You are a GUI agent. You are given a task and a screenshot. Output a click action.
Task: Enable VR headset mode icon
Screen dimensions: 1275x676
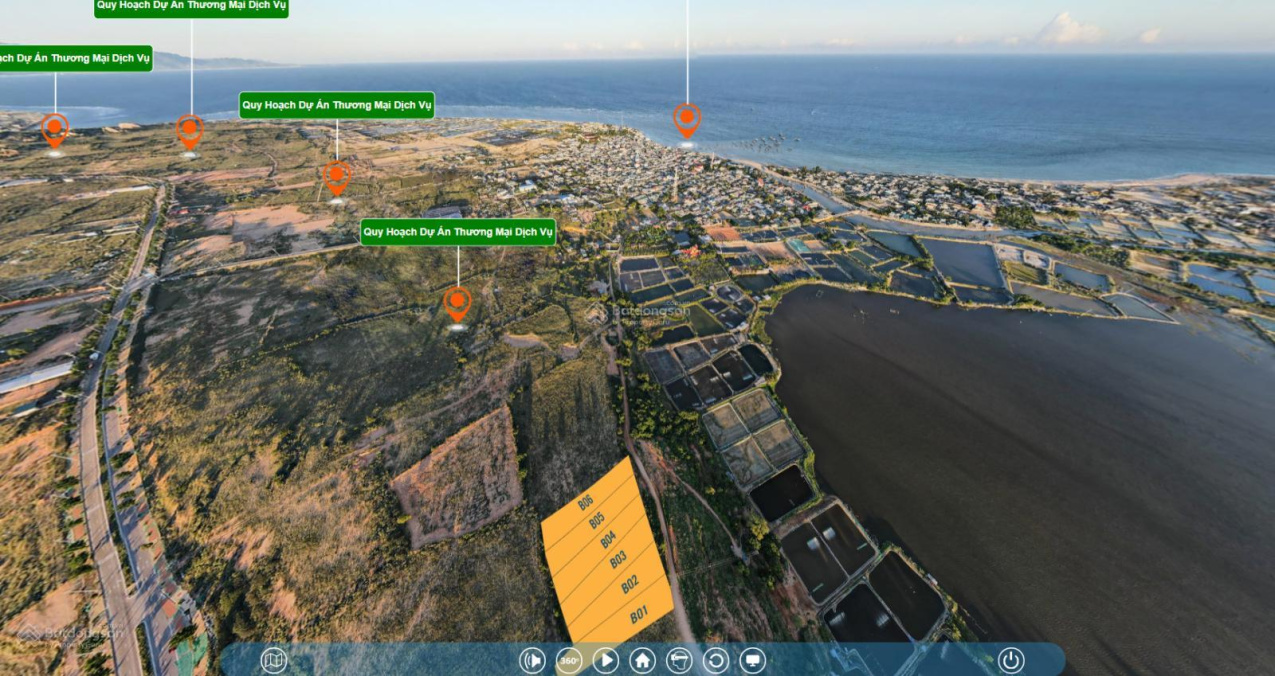679,660
